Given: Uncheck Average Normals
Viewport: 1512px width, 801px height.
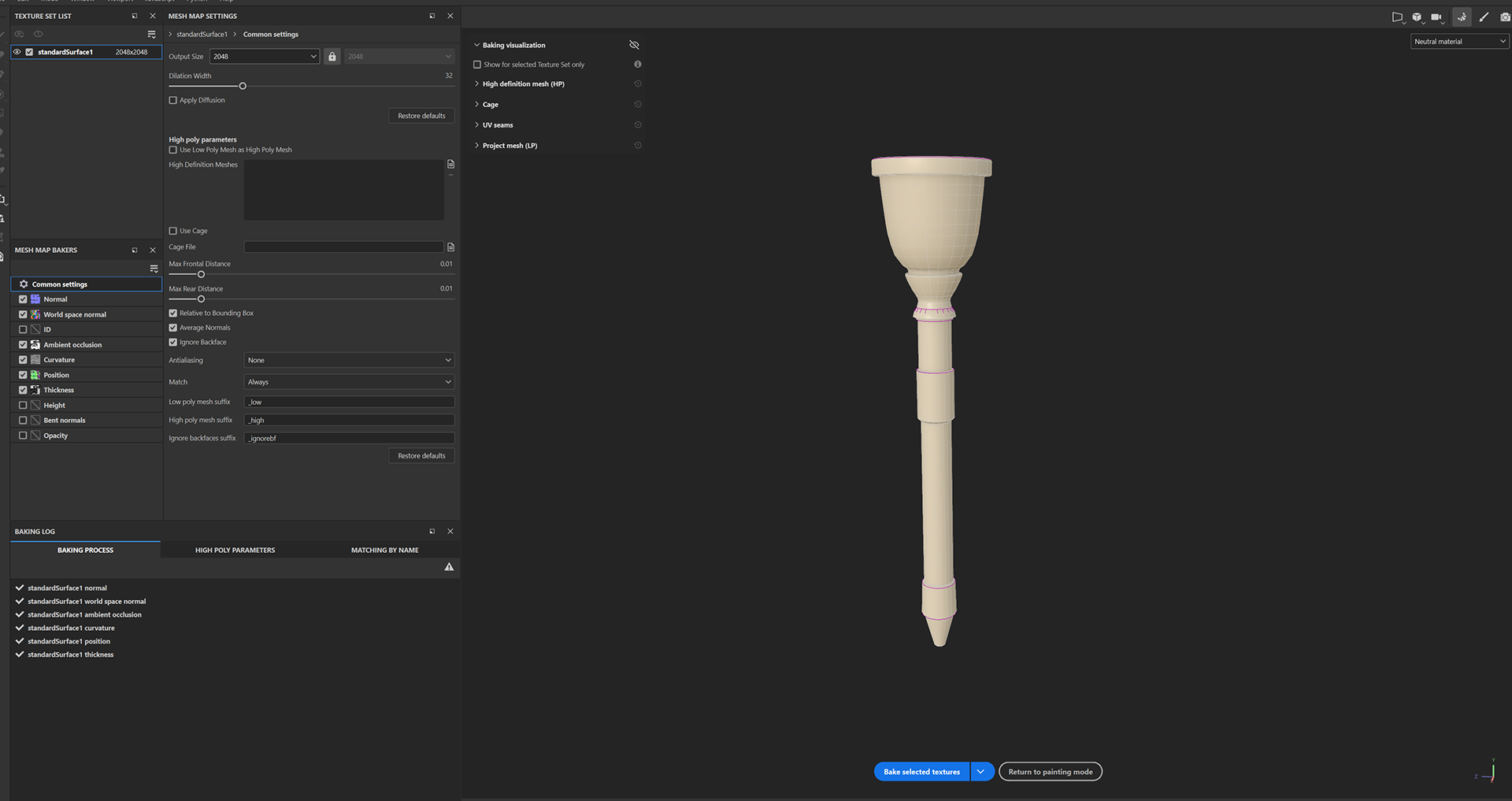Looking at the screenshot, I should tap(173, 328).
